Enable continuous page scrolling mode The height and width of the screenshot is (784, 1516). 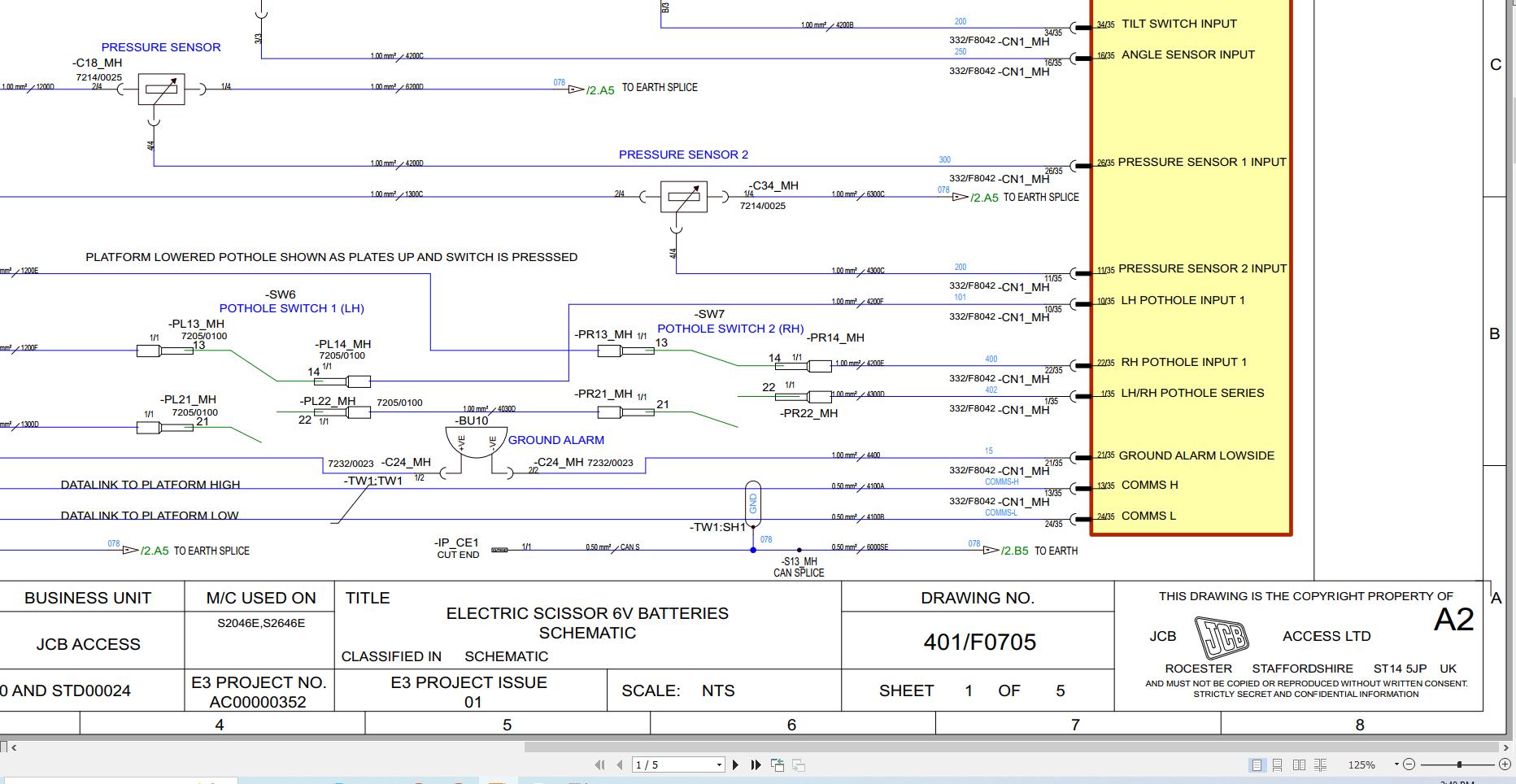coord(1278,764)
